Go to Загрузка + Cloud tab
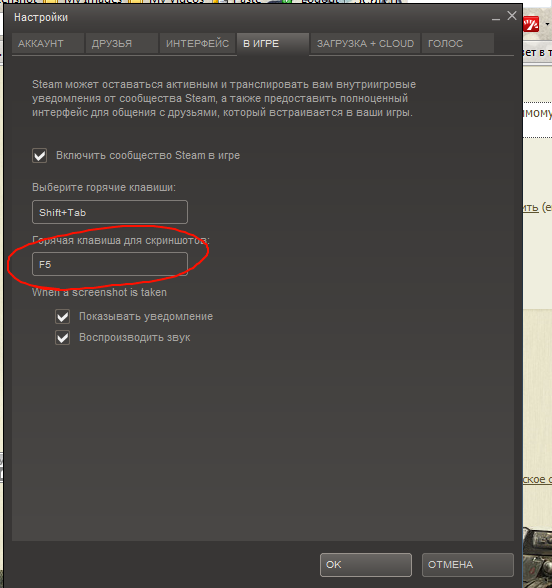The height and width of the screenshot is (588, 552). point(365,44)
